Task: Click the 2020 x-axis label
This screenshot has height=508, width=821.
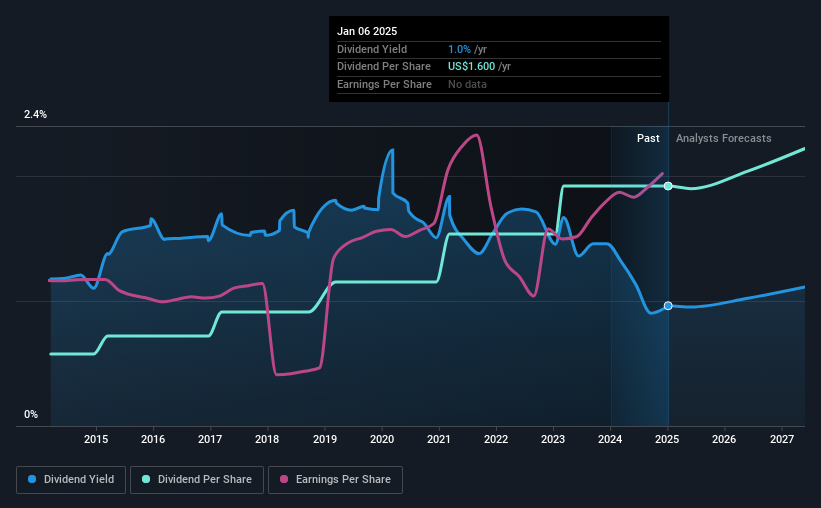Action: (x=382, y=439)
